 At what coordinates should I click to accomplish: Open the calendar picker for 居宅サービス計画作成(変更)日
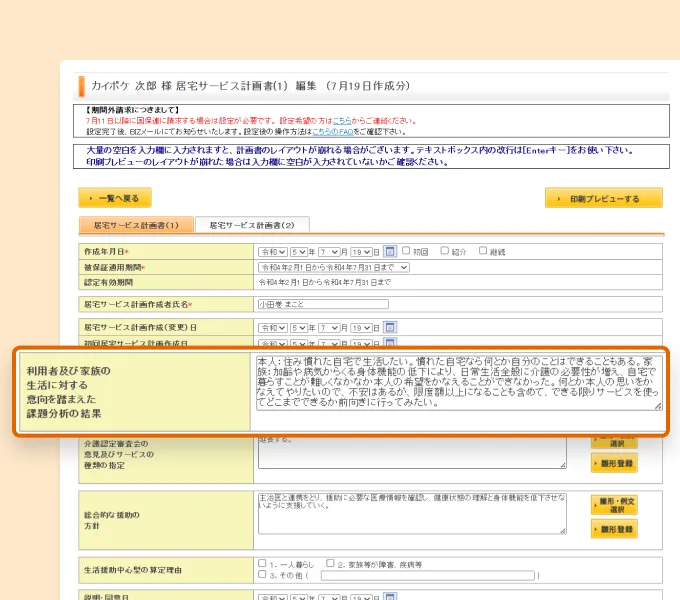[x=390, y=327]
